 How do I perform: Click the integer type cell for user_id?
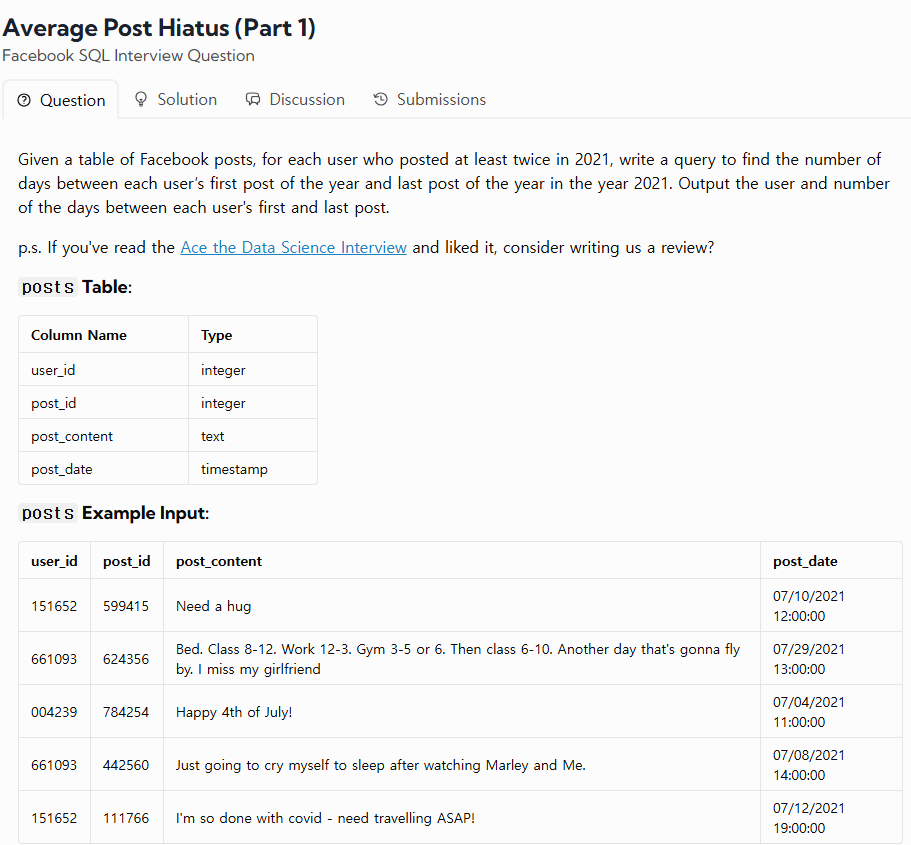(x=253, y=370)
